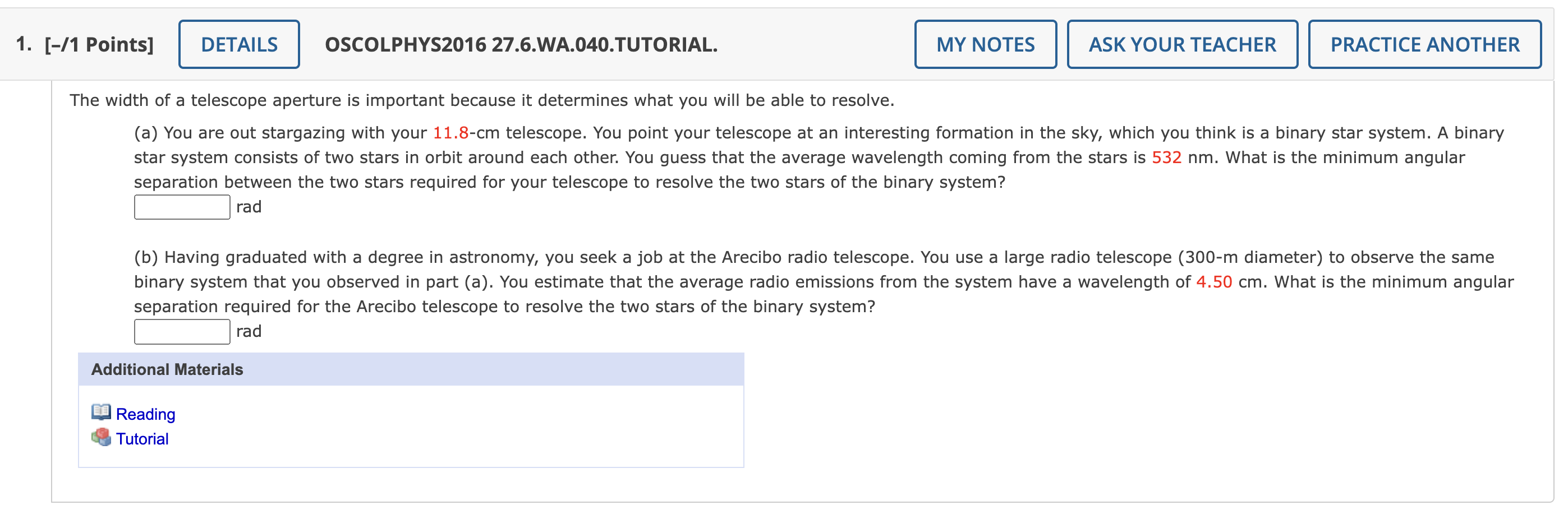Open MY NOTES for this question
Screen dimensions: 1568x519
tap(985, 44)
